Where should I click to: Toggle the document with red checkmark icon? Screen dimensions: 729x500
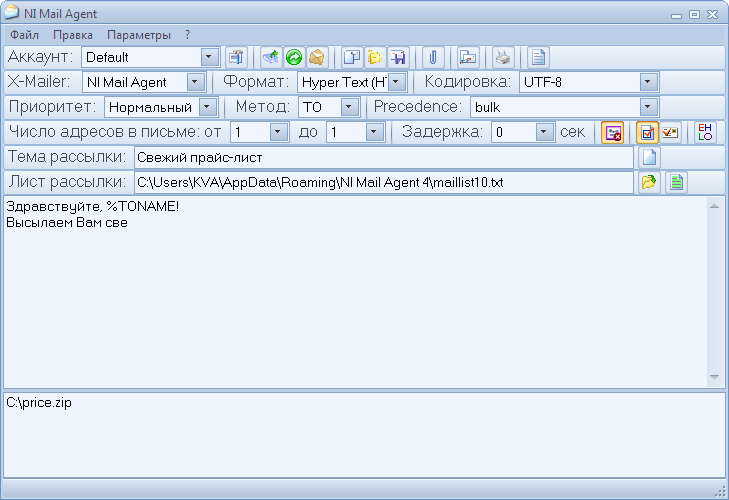click(647, 133)
